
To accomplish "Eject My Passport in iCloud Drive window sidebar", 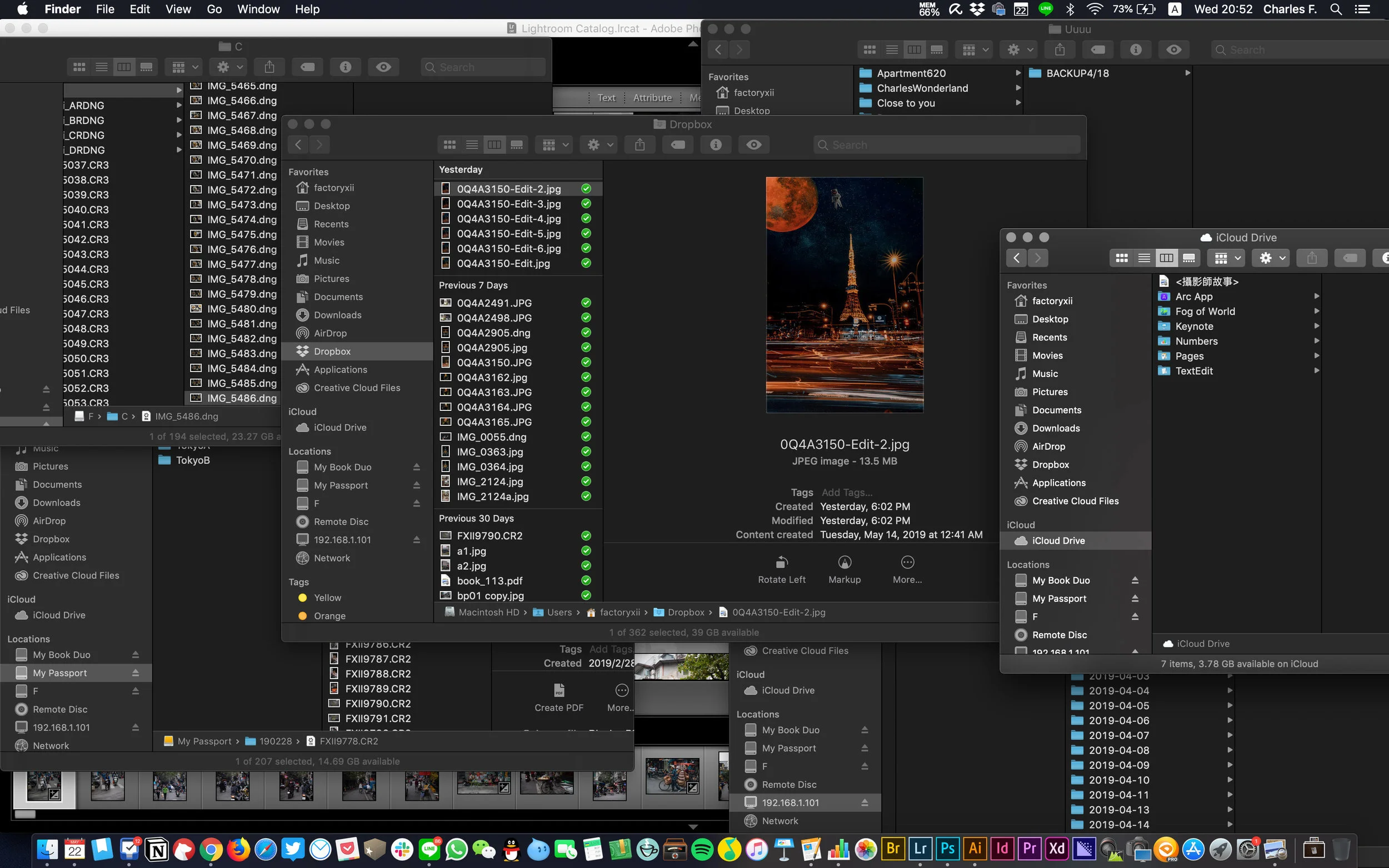I will pos(1135,599).
